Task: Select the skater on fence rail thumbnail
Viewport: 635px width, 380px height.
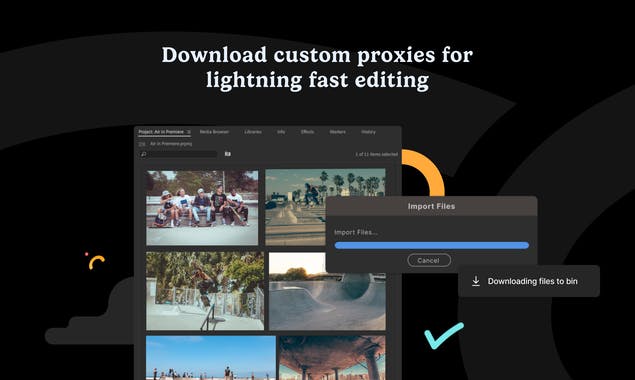Action: (205, 291)
